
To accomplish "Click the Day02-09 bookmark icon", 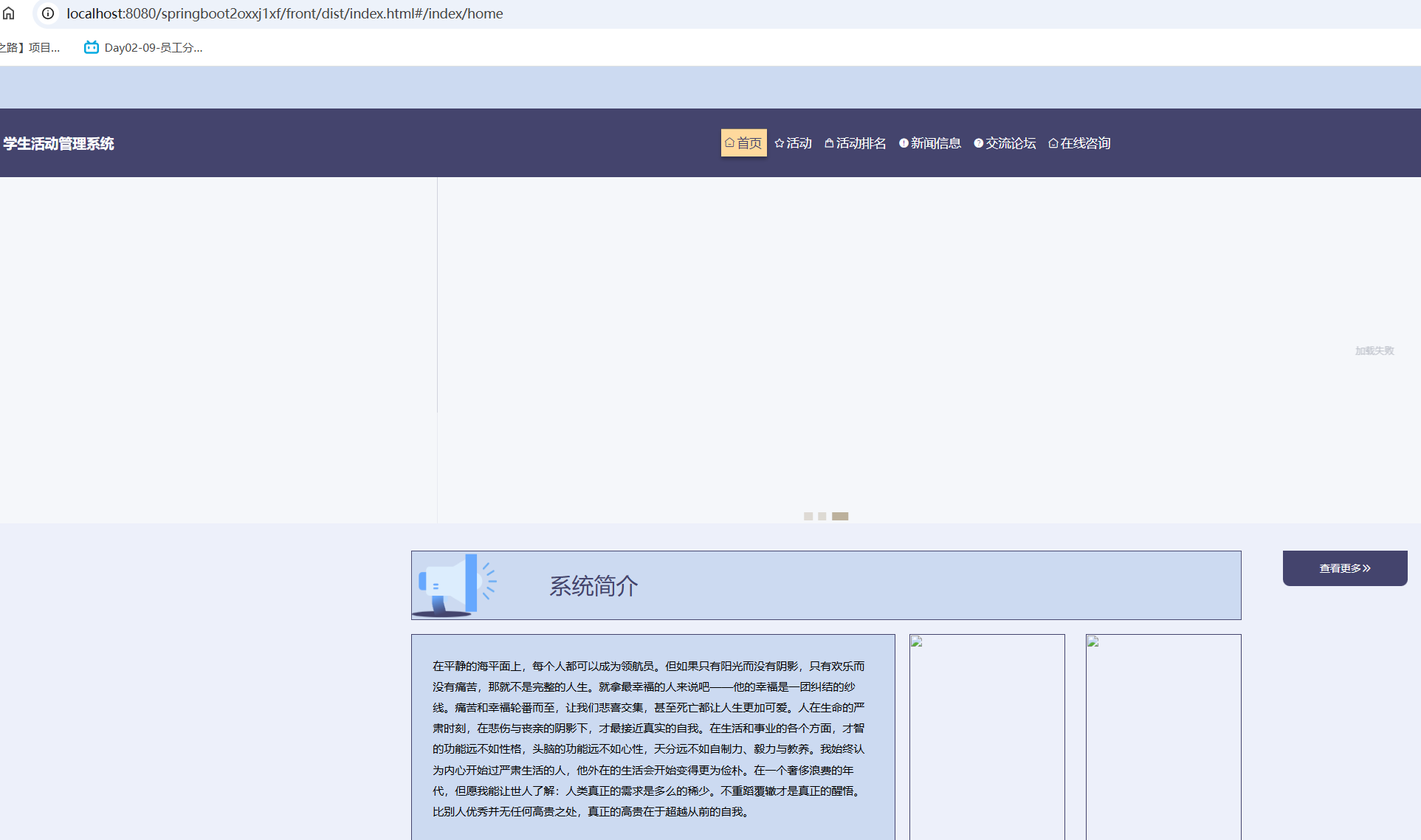I will pyautogui.click(x=92, y=47).
